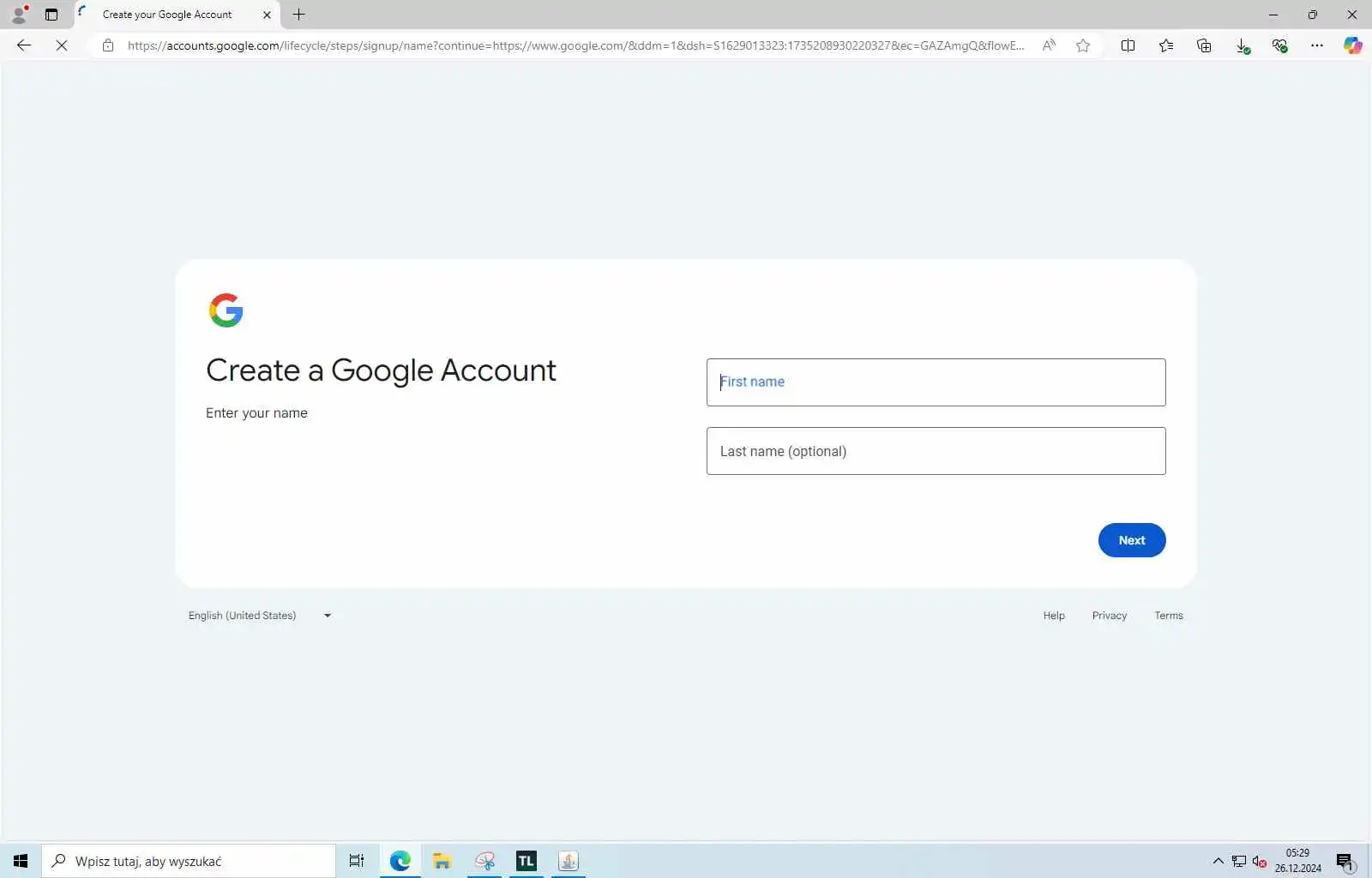Viewport: 1372px width, 878px height.
Task: Stop loading the page
Action: (62, 45)
